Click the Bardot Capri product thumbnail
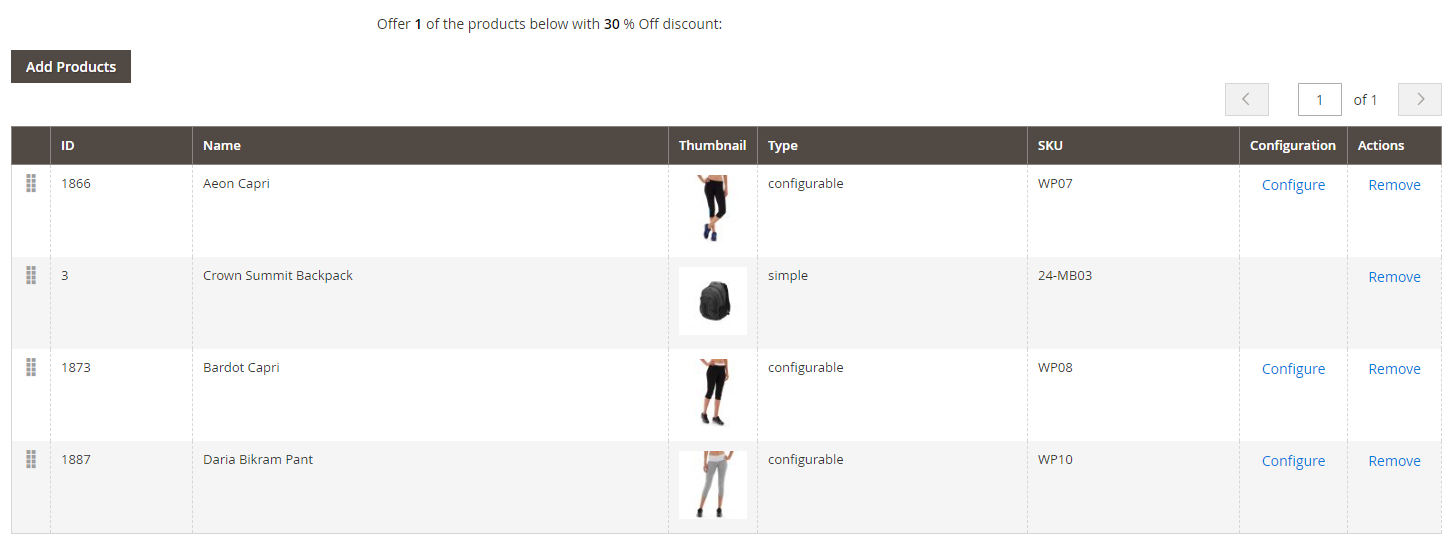The width and height of the screenshot is (1454, 548). pos(712,393)
